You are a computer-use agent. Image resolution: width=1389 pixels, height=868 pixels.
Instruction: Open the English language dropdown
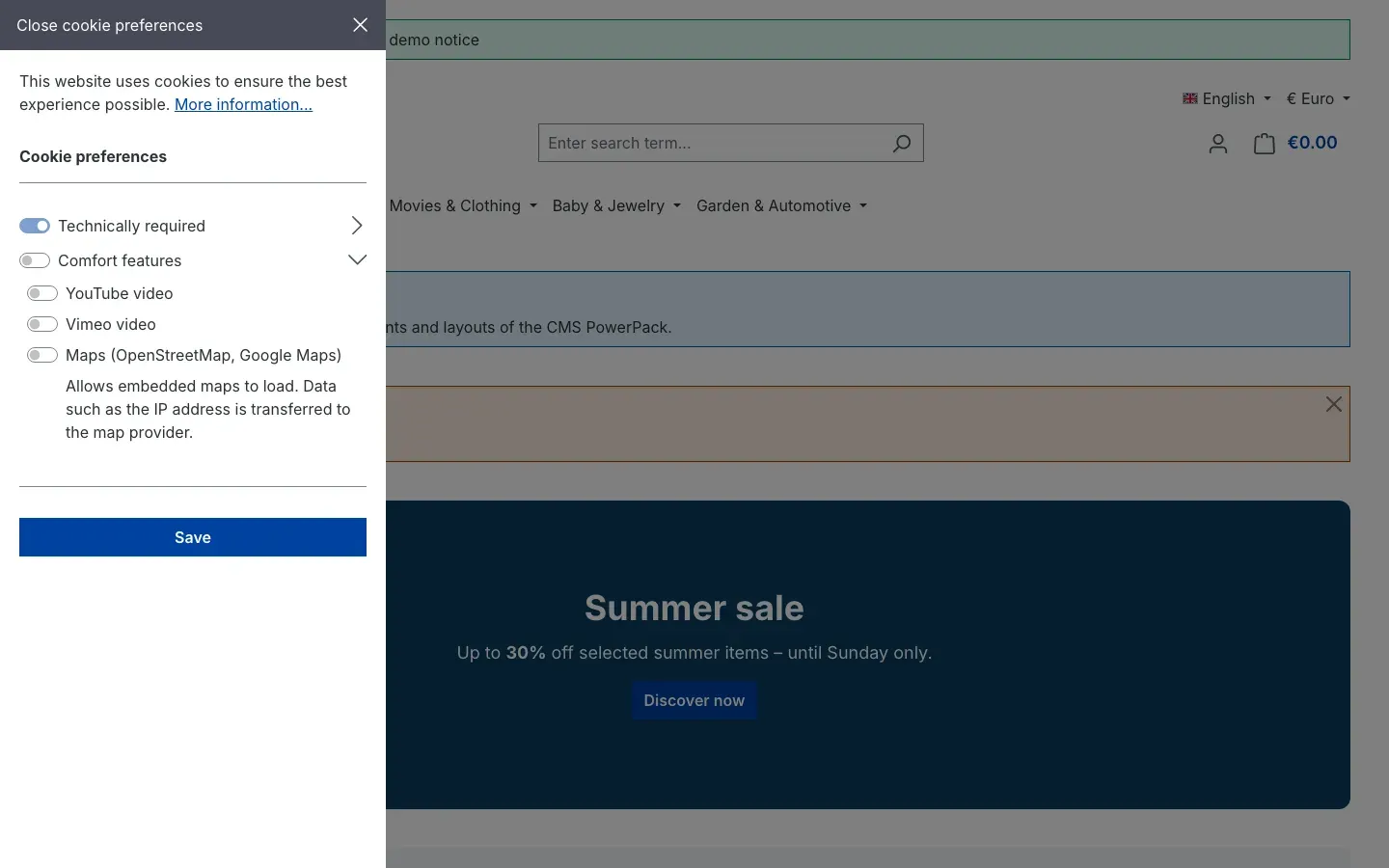click(1227, 98)
